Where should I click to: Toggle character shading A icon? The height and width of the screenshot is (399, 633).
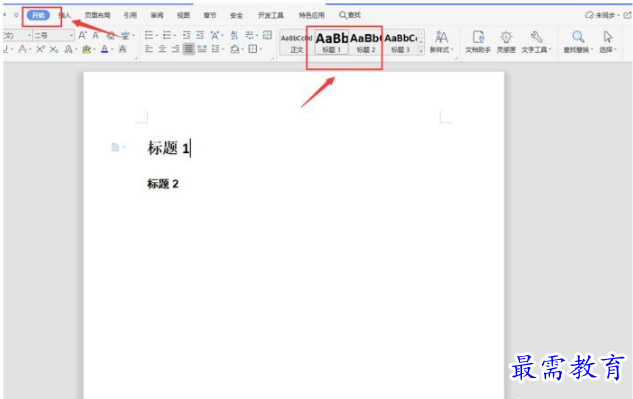coord(122,49)
